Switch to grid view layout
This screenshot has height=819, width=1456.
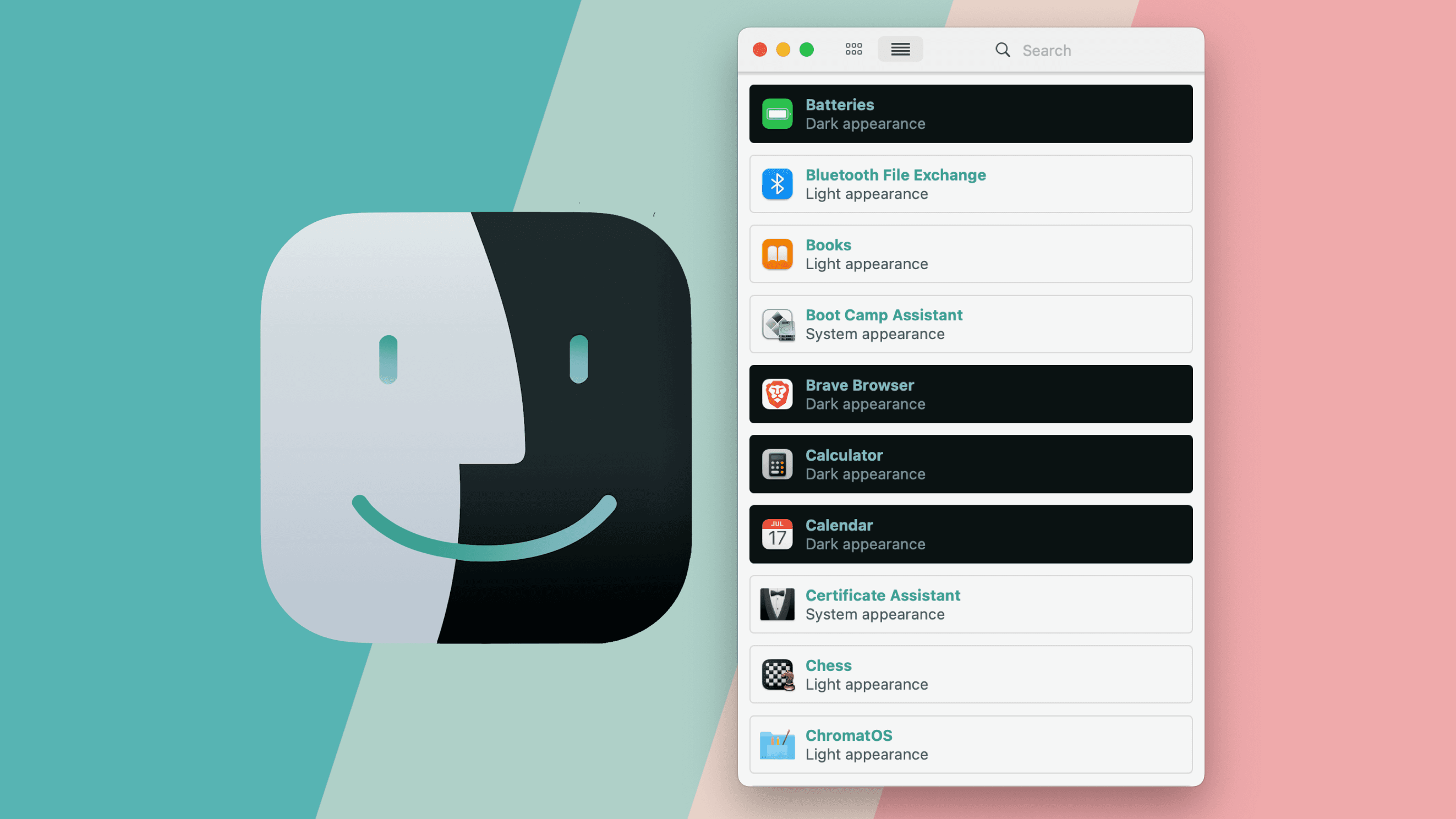[x=854, y=49]
